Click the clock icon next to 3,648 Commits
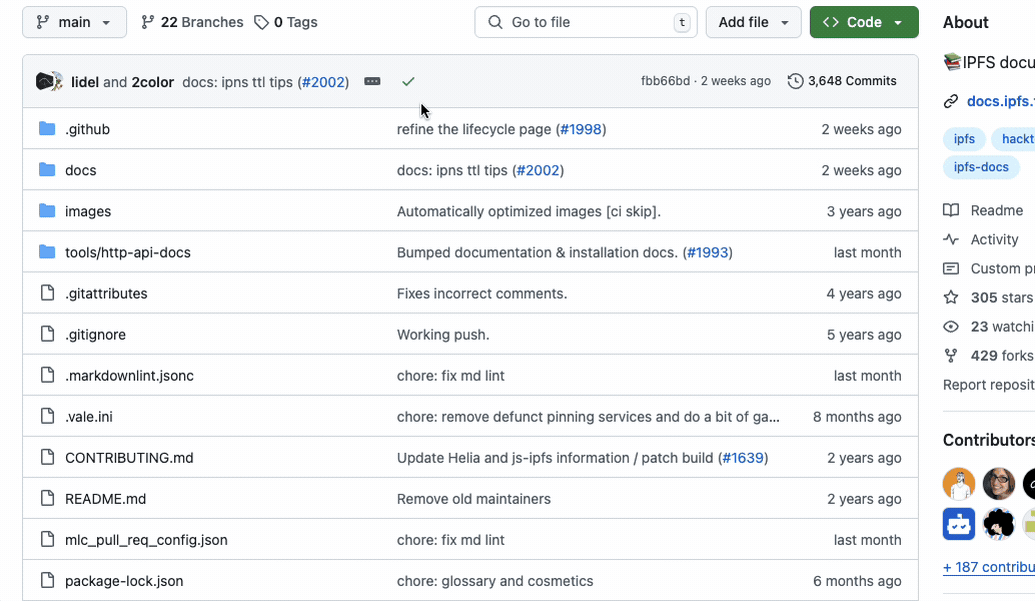This screenshot has height=601, width=1035. click(x=795, y=80)
